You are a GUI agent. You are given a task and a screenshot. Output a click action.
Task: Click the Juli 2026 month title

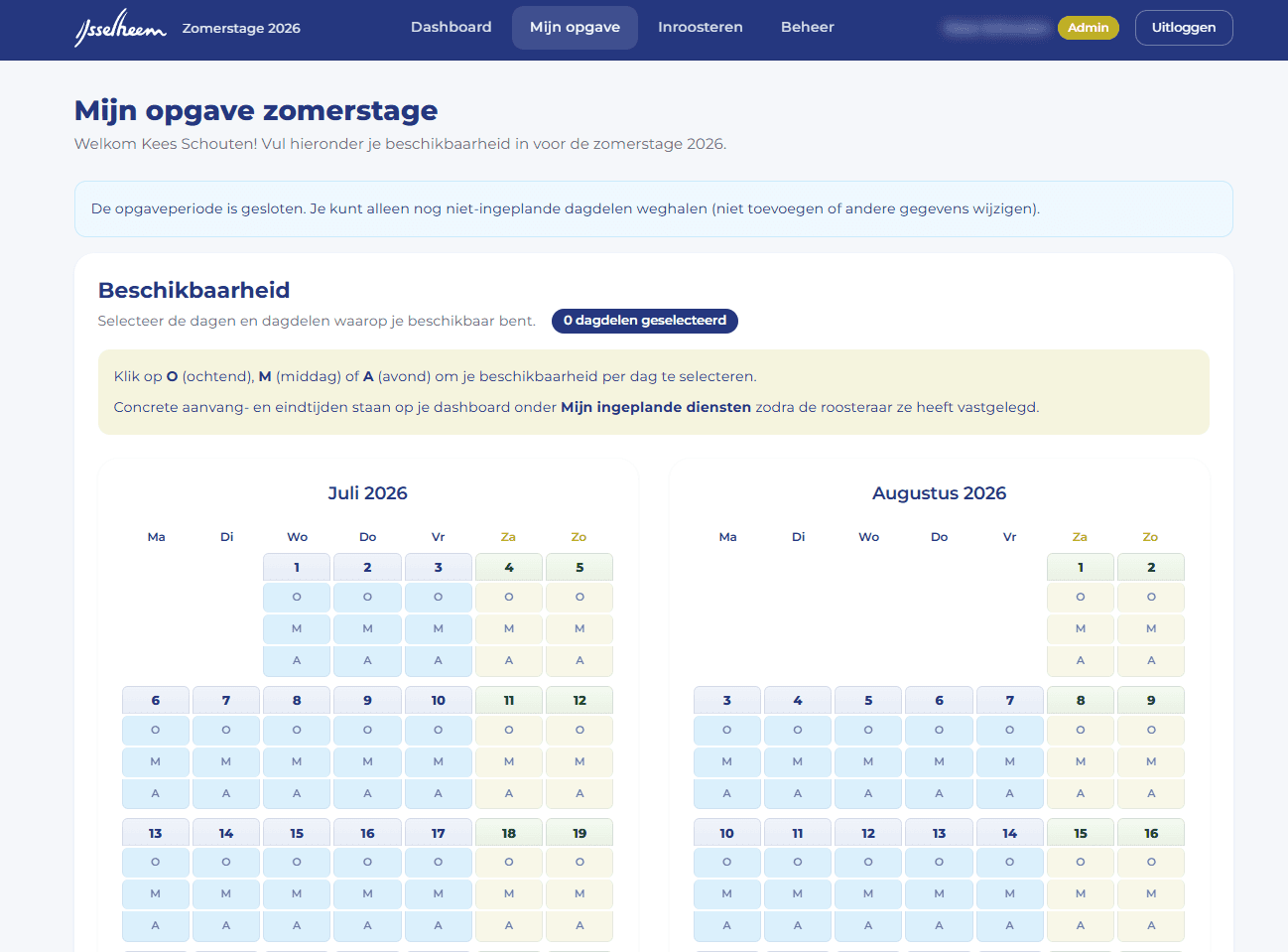click(x=368, y=493)
